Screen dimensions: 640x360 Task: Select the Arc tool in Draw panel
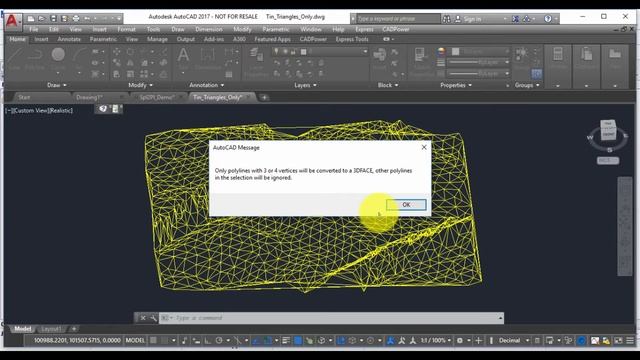click(x=79, y=59)
